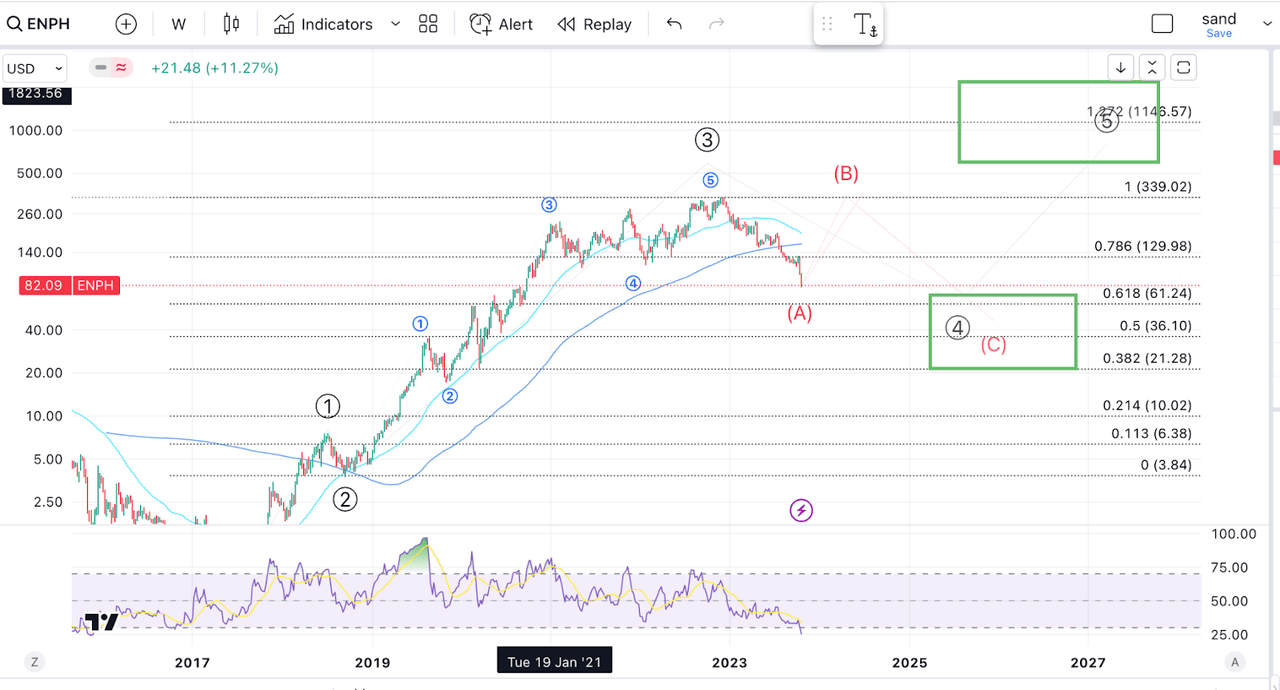Viewport: 1280px width, 690px height.
Task: Select the blue circled 5 wave label
Action: click(x=709, y=180)
